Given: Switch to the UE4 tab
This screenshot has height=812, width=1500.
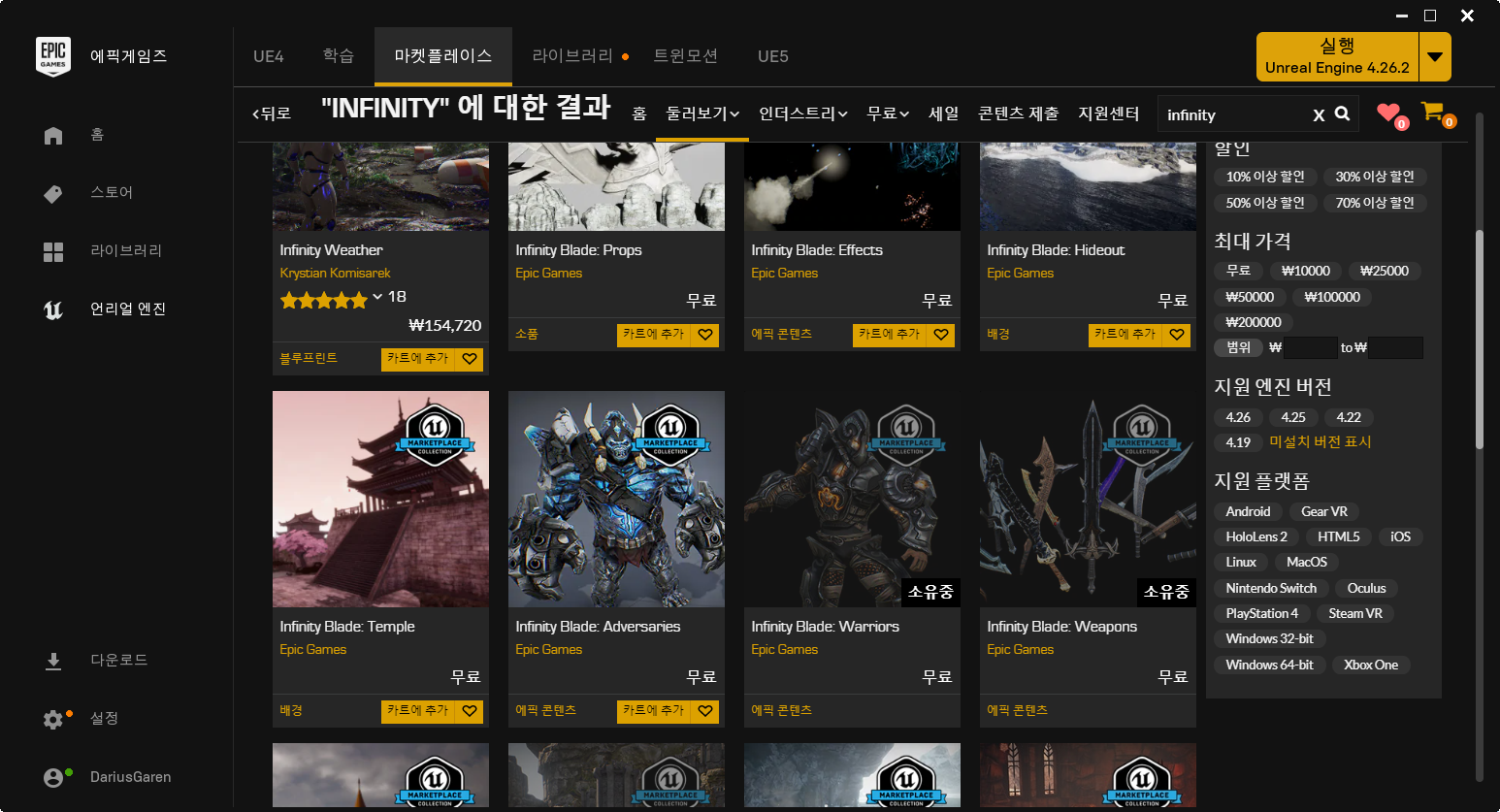Looking at the screenshot, I should [269, 56].
